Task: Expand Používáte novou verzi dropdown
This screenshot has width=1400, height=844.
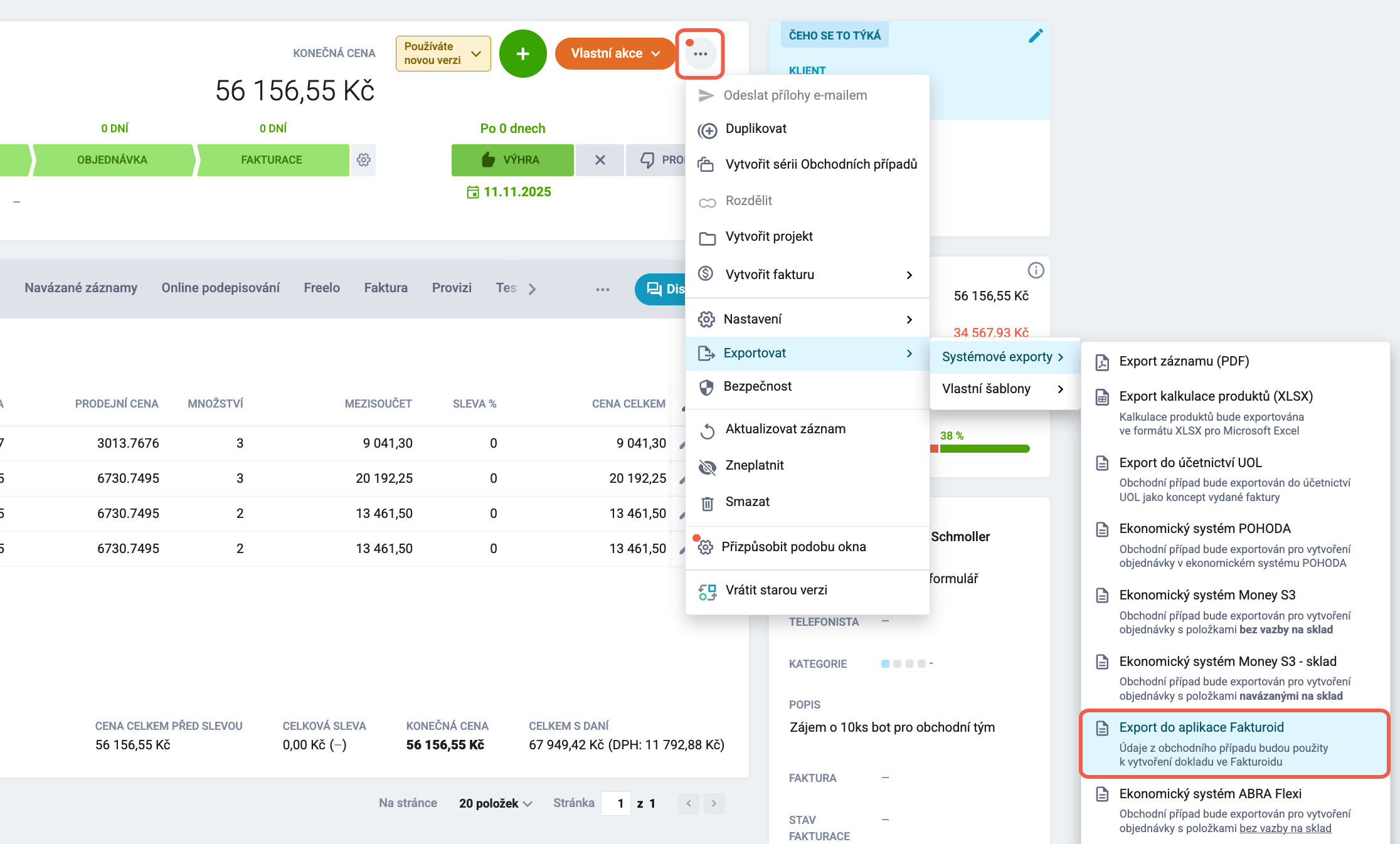Action: tap(443, 54)
